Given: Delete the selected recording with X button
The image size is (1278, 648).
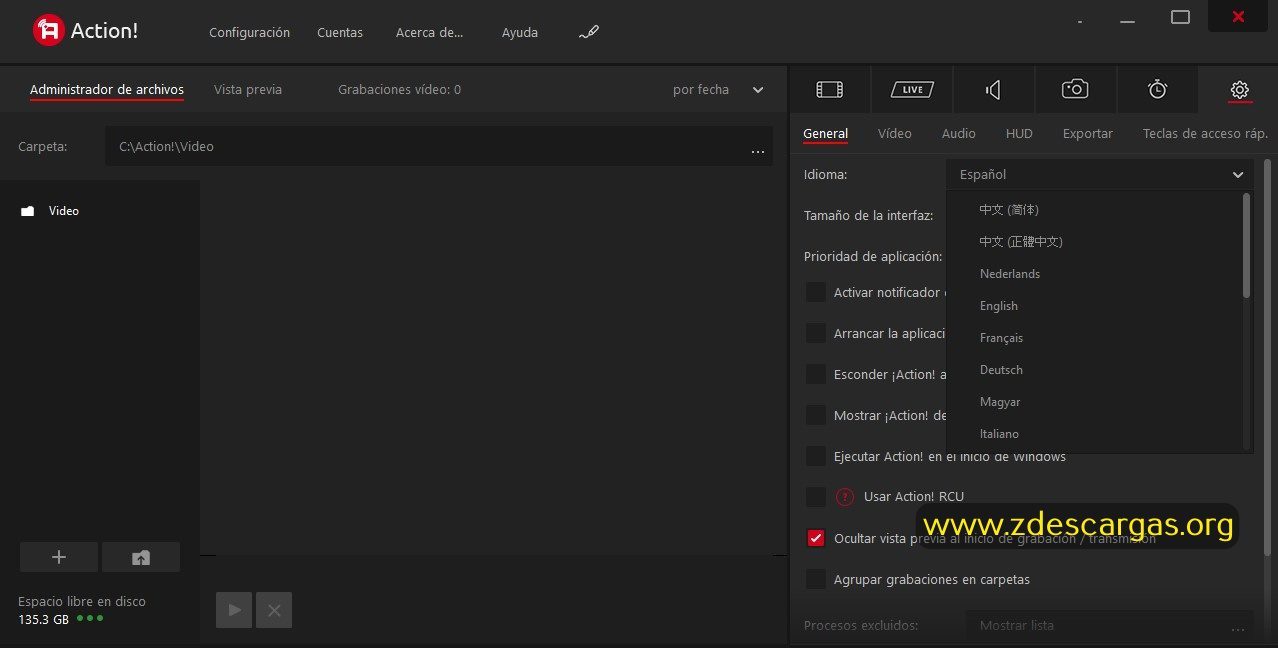Looking at the screenshot, I should (x=274, y=610).
